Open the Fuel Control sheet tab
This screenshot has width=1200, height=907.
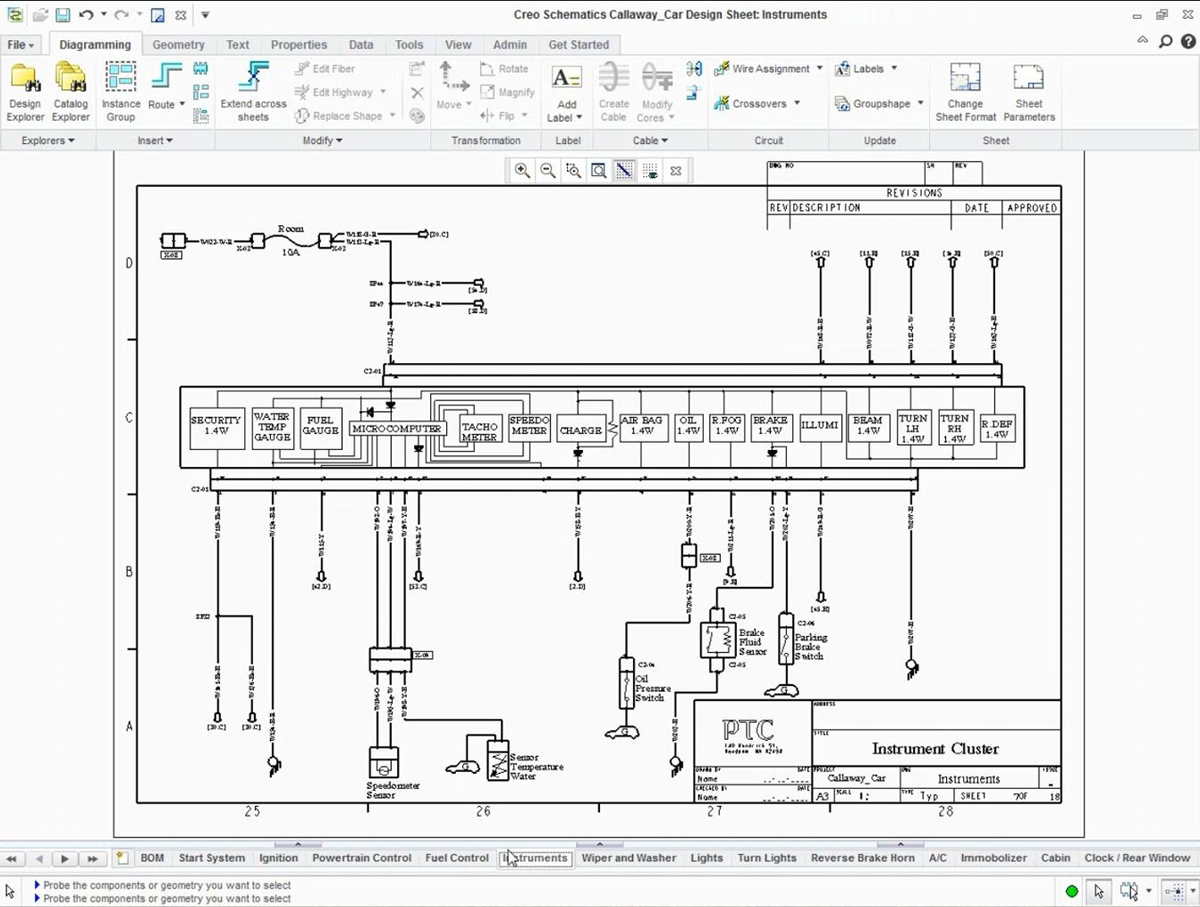457,858
